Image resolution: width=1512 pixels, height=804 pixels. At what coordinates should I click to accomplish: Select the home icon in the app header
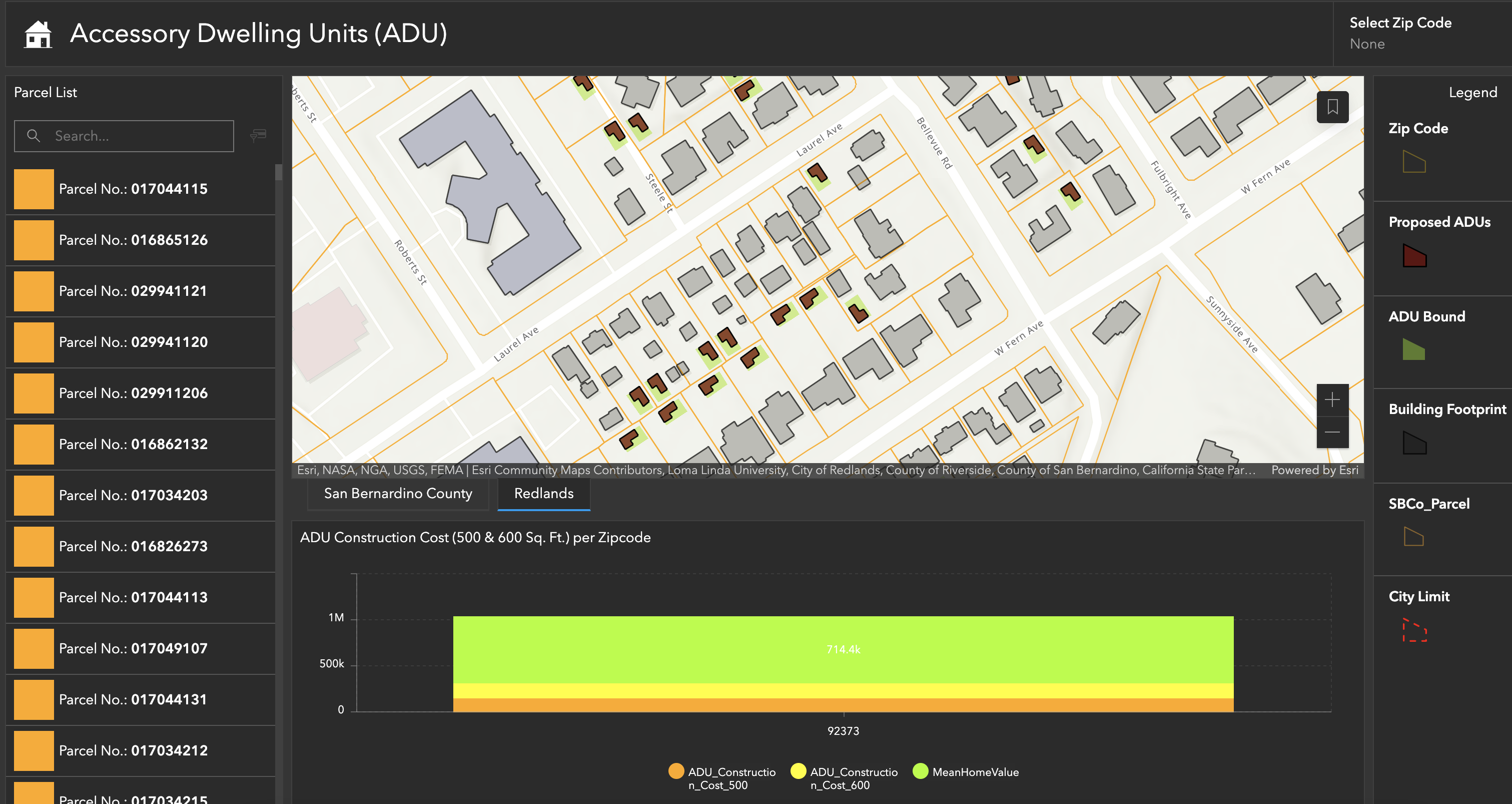pyautogui.click(x=39, y=34)
